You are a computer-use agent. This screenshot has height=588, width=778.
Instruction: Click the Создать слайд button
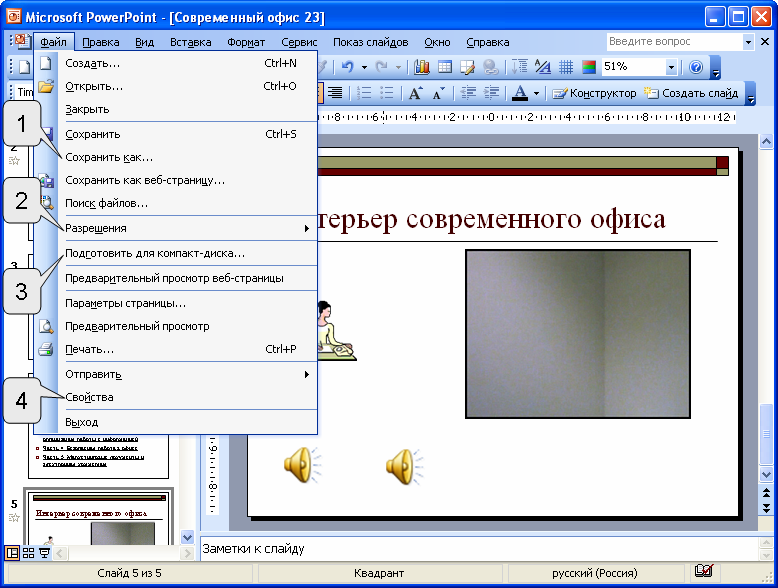click(x=691, y=93)
